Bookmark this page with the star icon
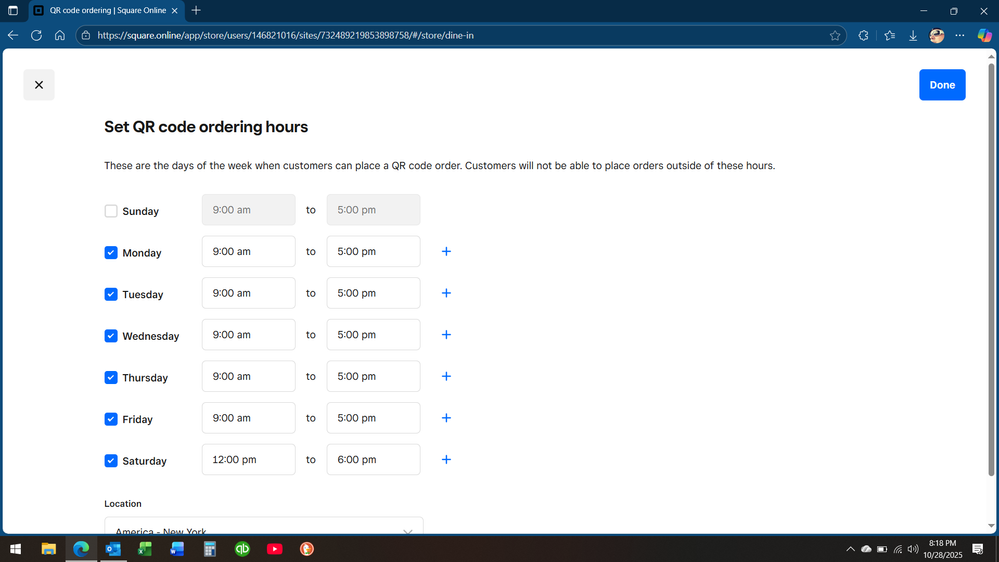Image resolution: width=999 pixels, height=562 pixels. [x=835, y=35]
